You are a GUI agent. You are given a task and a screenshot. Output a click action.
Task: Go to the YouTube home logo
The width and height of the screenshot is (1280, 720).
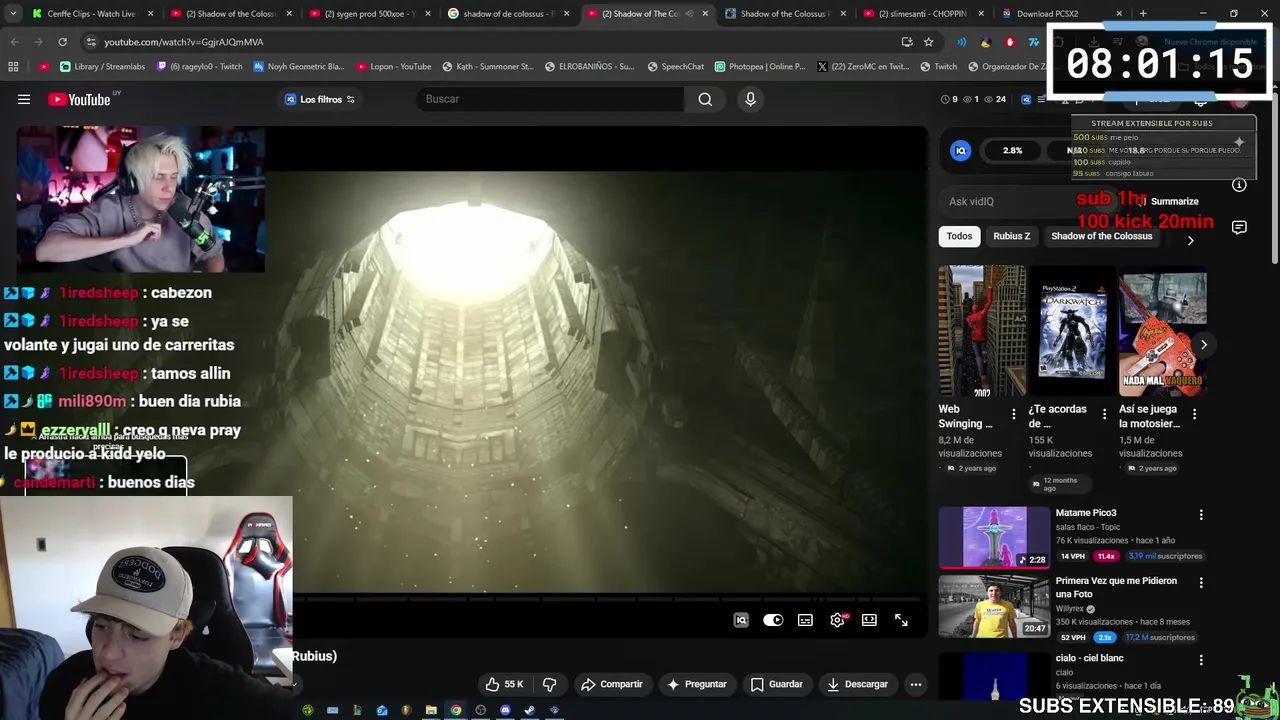click(79, 99)
